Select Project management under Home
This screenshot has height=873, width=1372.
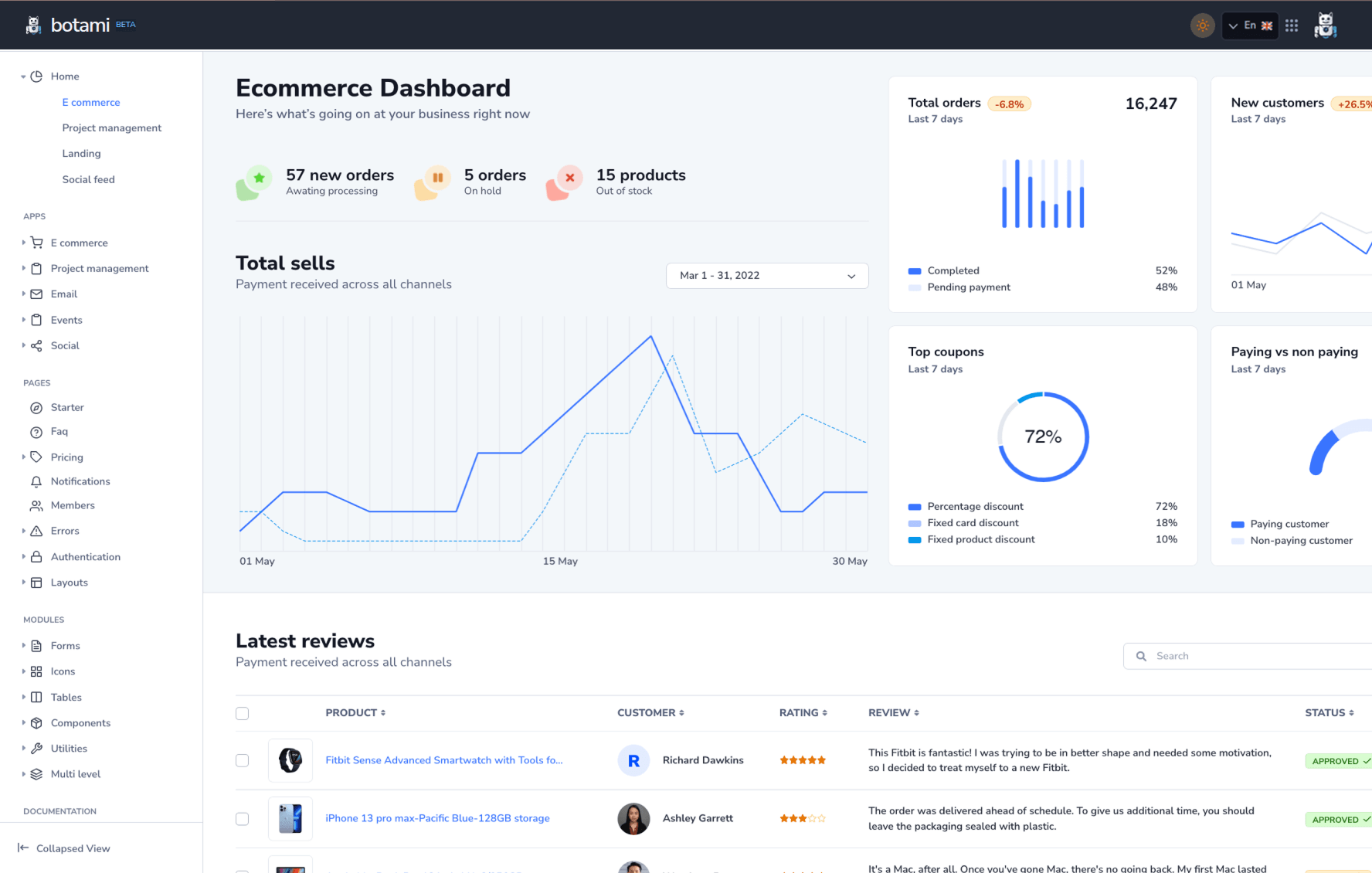112,128
